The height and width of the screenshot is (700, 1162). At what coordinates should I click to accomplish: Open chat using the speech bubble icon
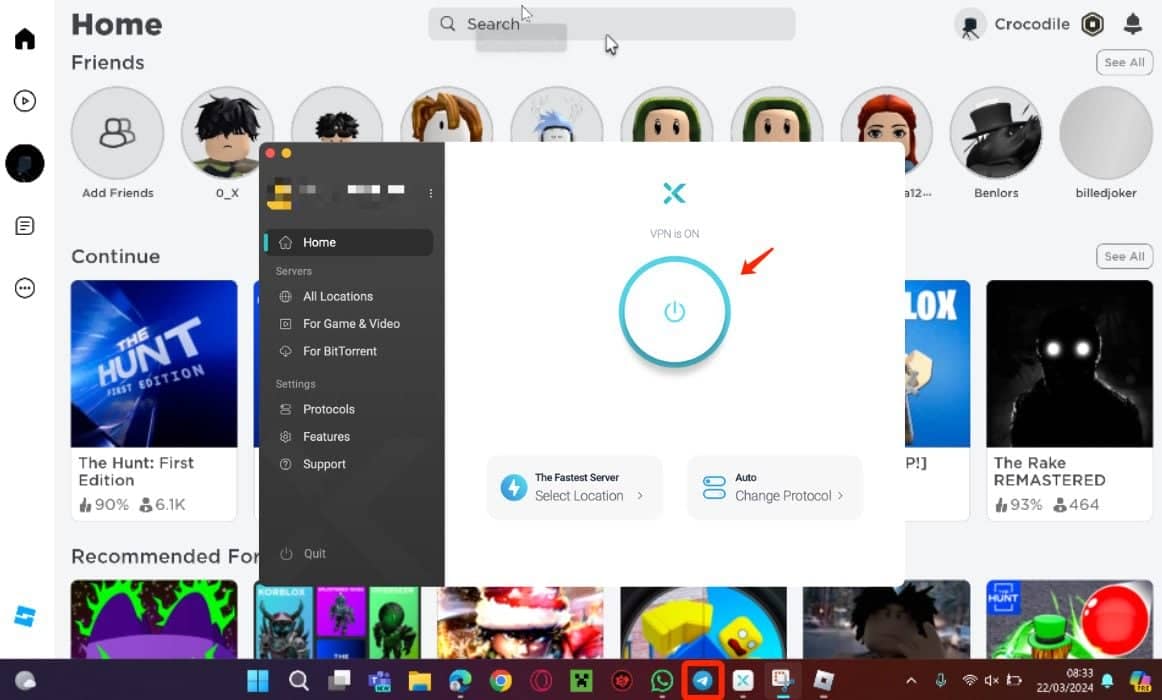pos(24,225)
